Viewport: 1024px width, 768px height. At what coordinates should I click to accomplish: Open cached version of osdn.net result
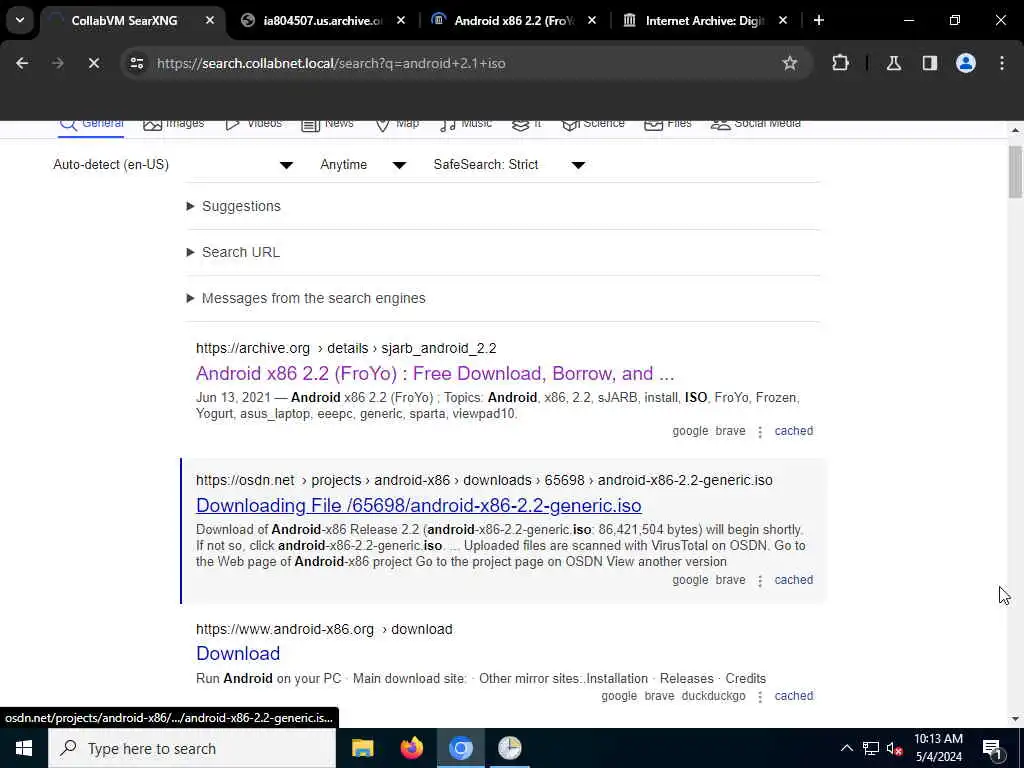point(793,580)
